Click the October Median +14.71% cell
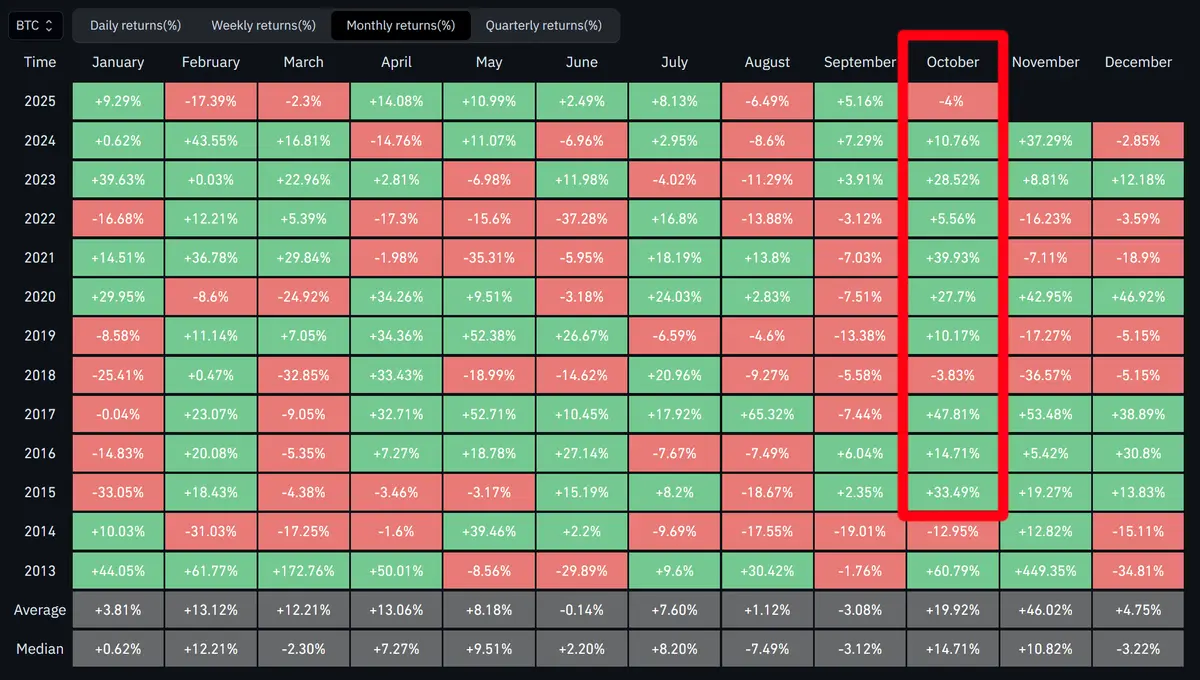Image resolution: width=1200 pixels, height=680 pixels. pyautogui.click(x=952, y=649)
